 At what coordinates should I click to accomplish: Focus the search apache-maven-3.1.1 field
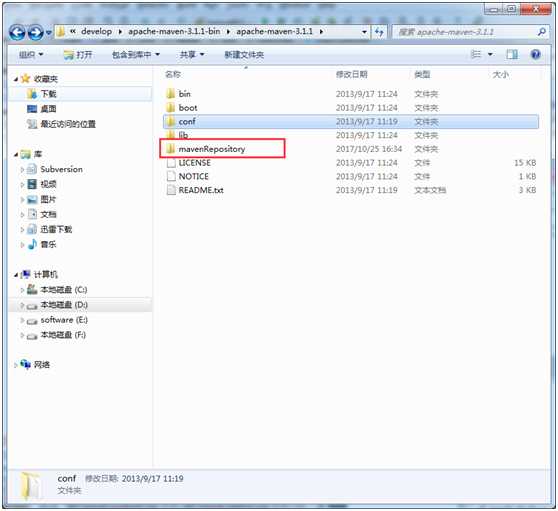(x=470, y=32)
